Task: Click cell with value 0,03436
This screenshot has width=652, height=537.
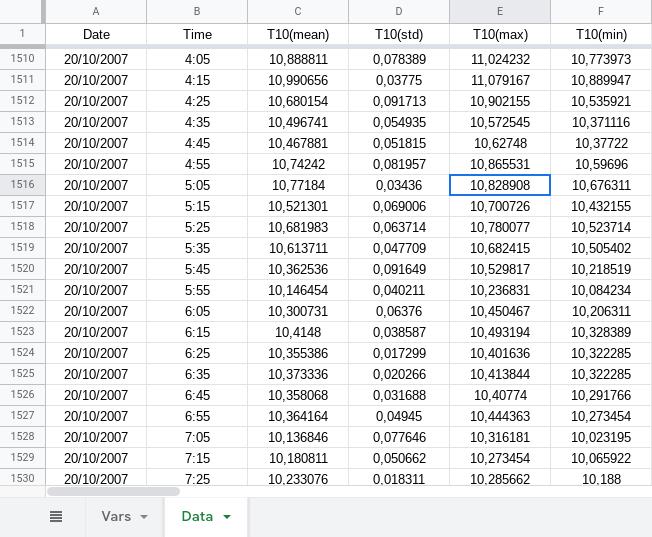Action: (x=399, y=185)
